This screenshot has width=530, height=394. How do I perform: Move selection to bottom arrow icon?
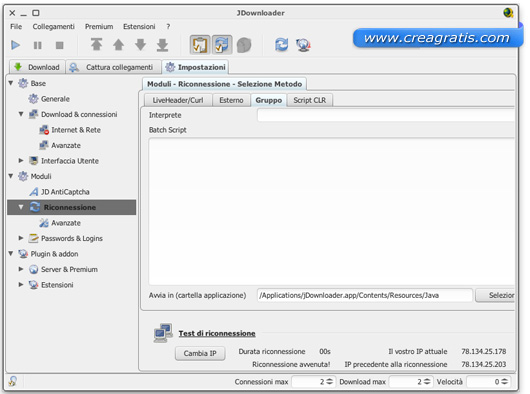(x=163, y=45)
